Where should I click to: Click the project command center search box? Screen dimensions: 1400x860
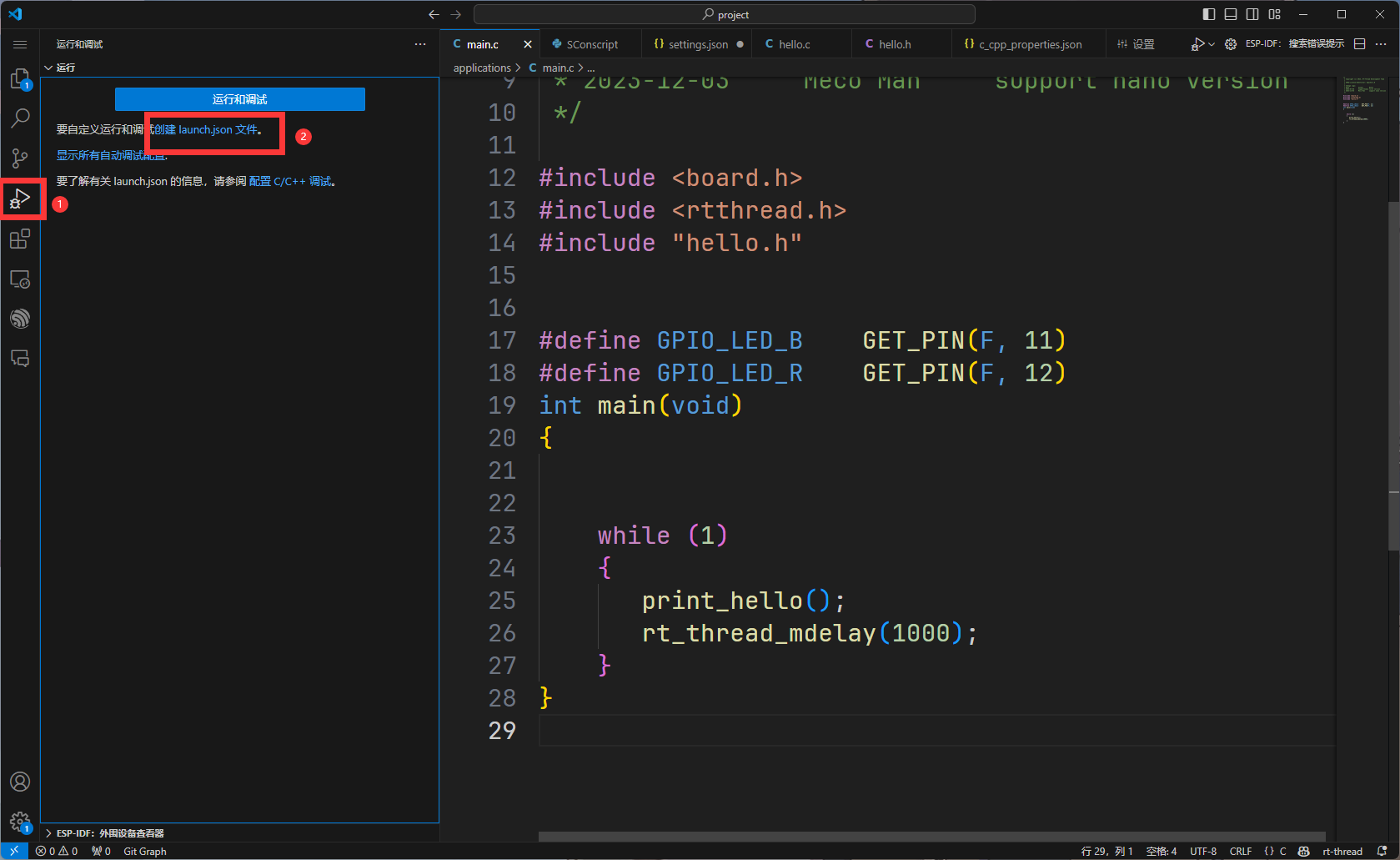coord(725,14)
